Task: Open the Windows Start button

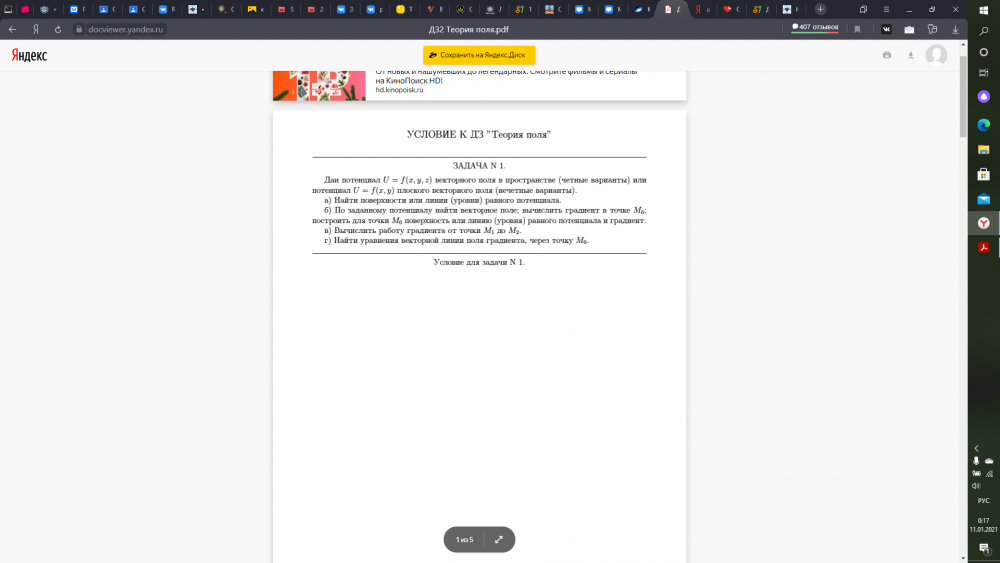Action: tap(983, 10)
